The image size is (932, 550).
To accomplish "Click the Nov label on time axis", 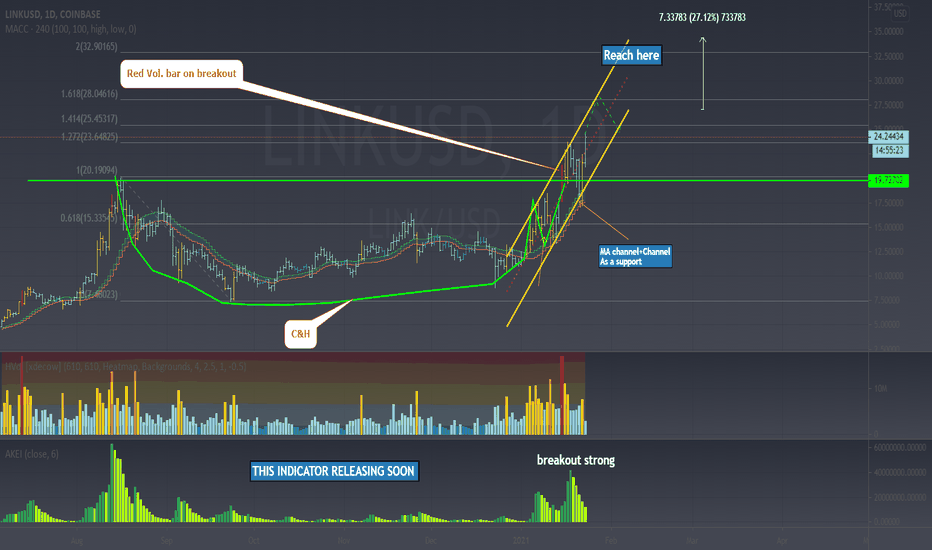I will [x=344, y=540].
